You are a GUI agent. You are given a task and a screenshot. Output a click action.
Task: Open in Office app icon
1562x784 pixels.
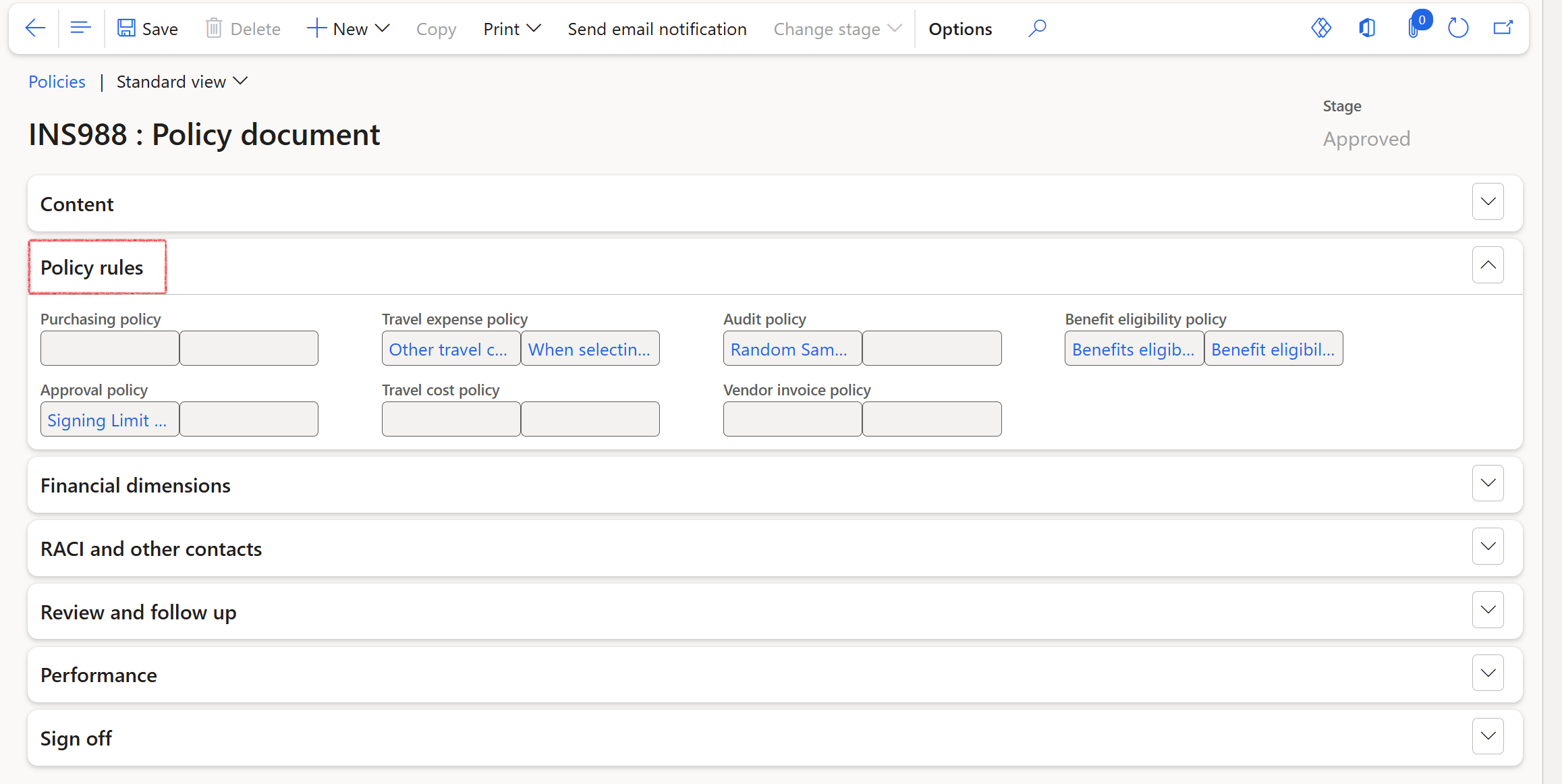pyautogui.click(x=1367, y=28)
